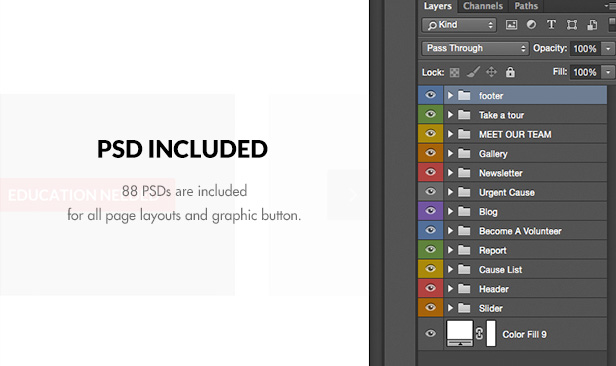Hide the Become A Volunteer group
Screen dimensions: 616x366
point(431,230)
